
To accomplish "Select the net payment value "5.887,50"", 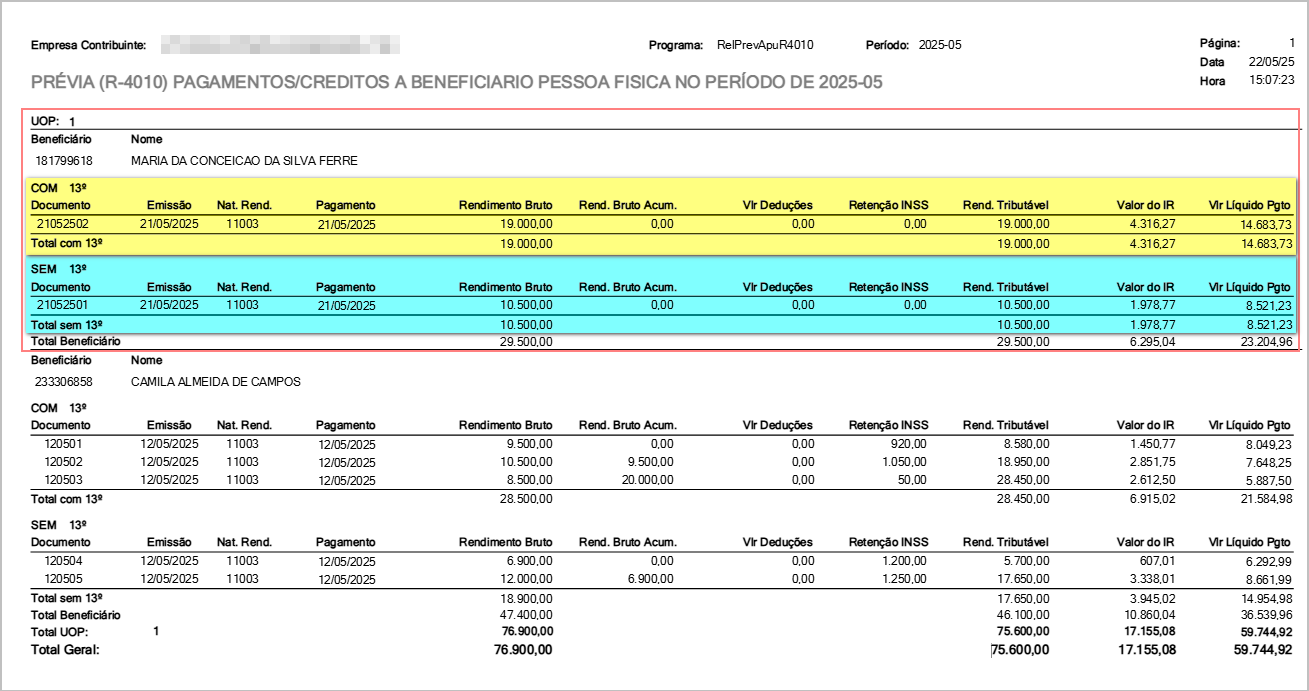I will point(1268,480).
